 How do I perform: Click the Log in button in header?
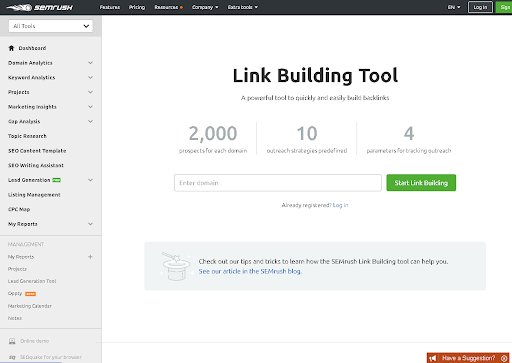(480, 7)
